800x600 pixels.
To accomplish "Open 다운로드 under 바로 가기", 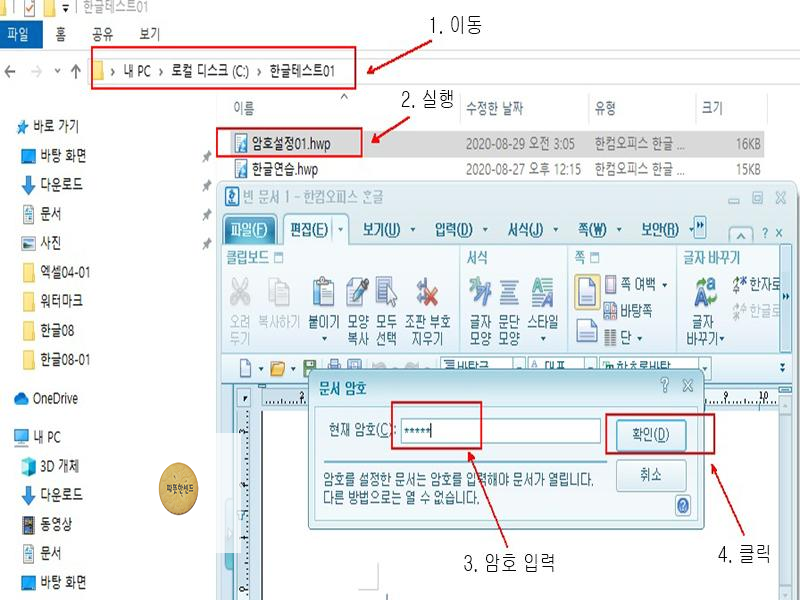I will 52,185.
